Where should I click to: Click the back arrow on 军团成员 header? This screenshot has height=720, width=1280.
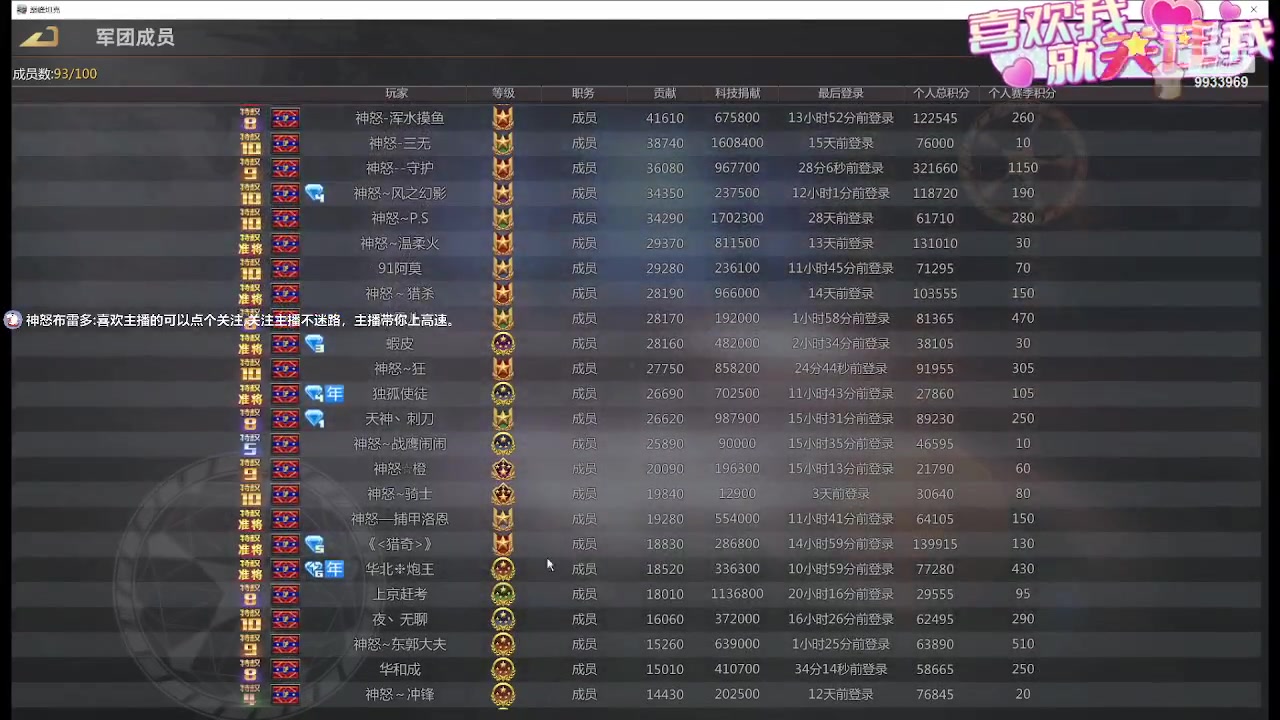tap(36, 37)
